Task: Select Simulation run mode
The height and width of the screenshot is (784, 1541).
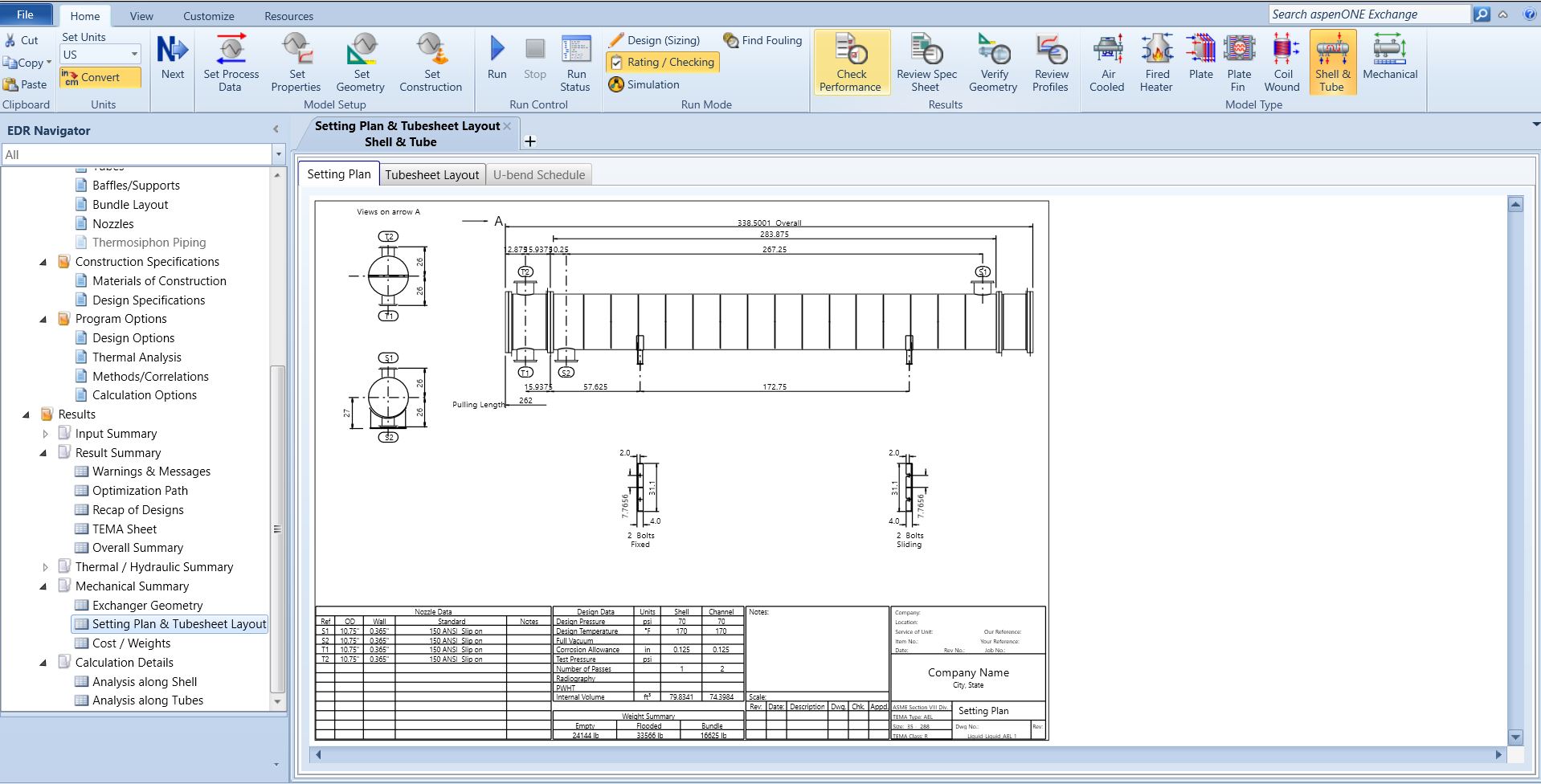Action: (644, 84)
